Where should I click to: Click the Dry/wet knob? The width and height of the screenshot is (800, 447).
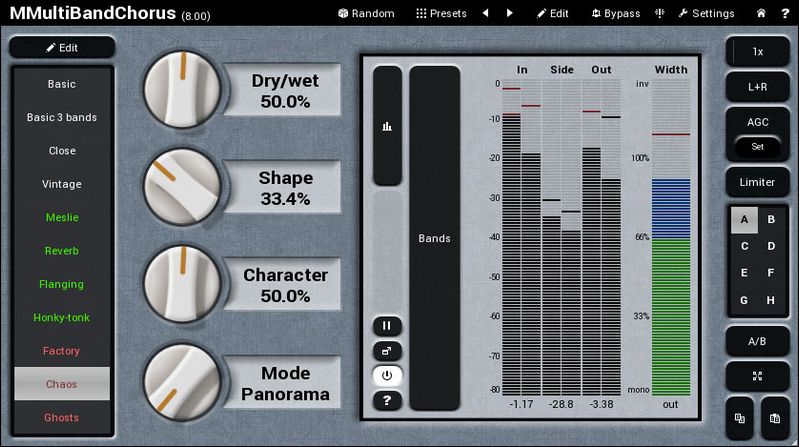pos(182,90)
